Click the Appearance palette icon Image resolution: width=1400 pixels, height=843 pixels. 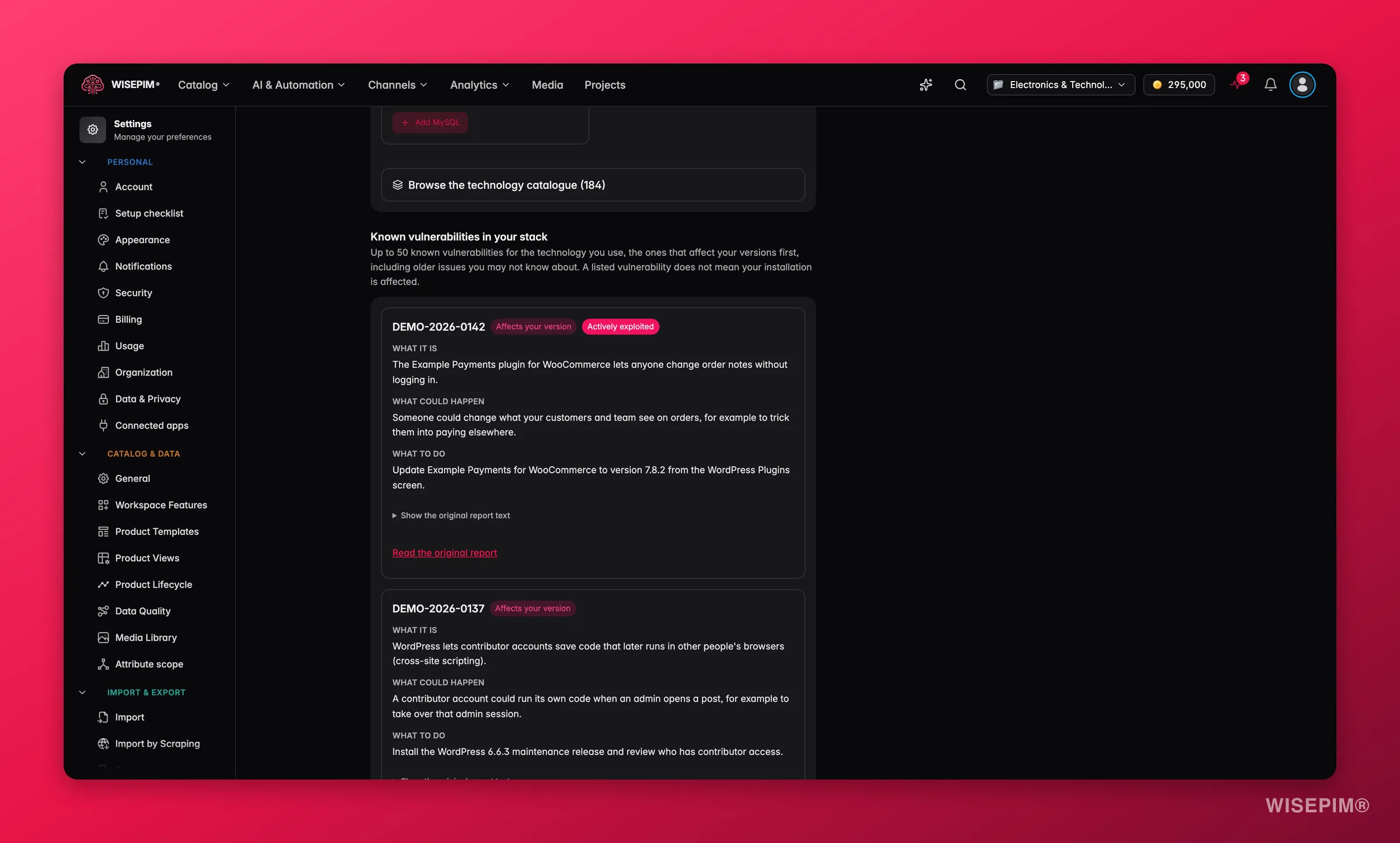coord(103,240)
